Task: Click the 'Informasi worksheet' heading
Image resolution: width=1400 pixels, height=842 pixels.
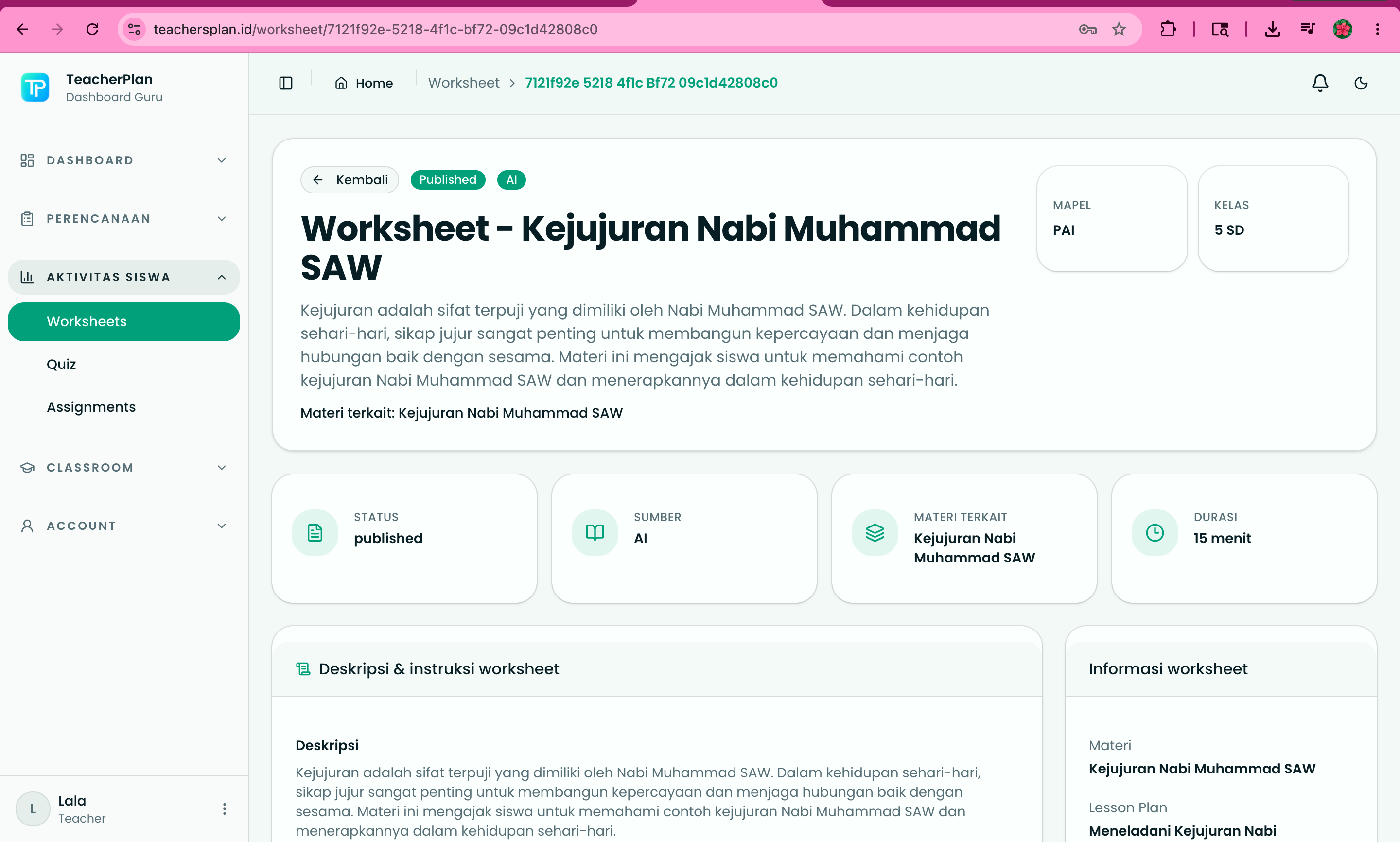Action: [1168, 669]
